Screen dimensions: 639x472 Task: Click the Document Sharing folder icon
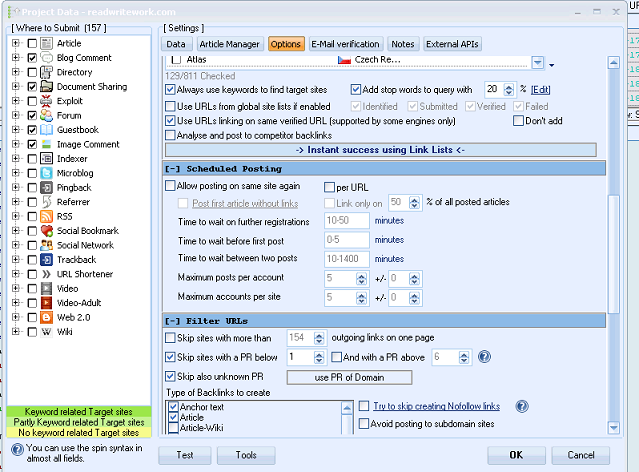coord(46,86)
